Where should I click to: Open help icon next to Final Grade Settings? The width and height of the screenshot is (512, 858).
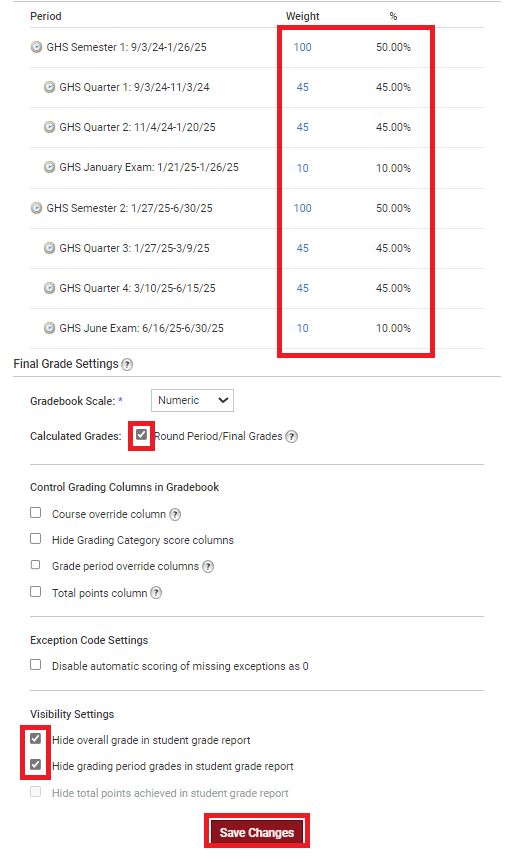[127, 364]
